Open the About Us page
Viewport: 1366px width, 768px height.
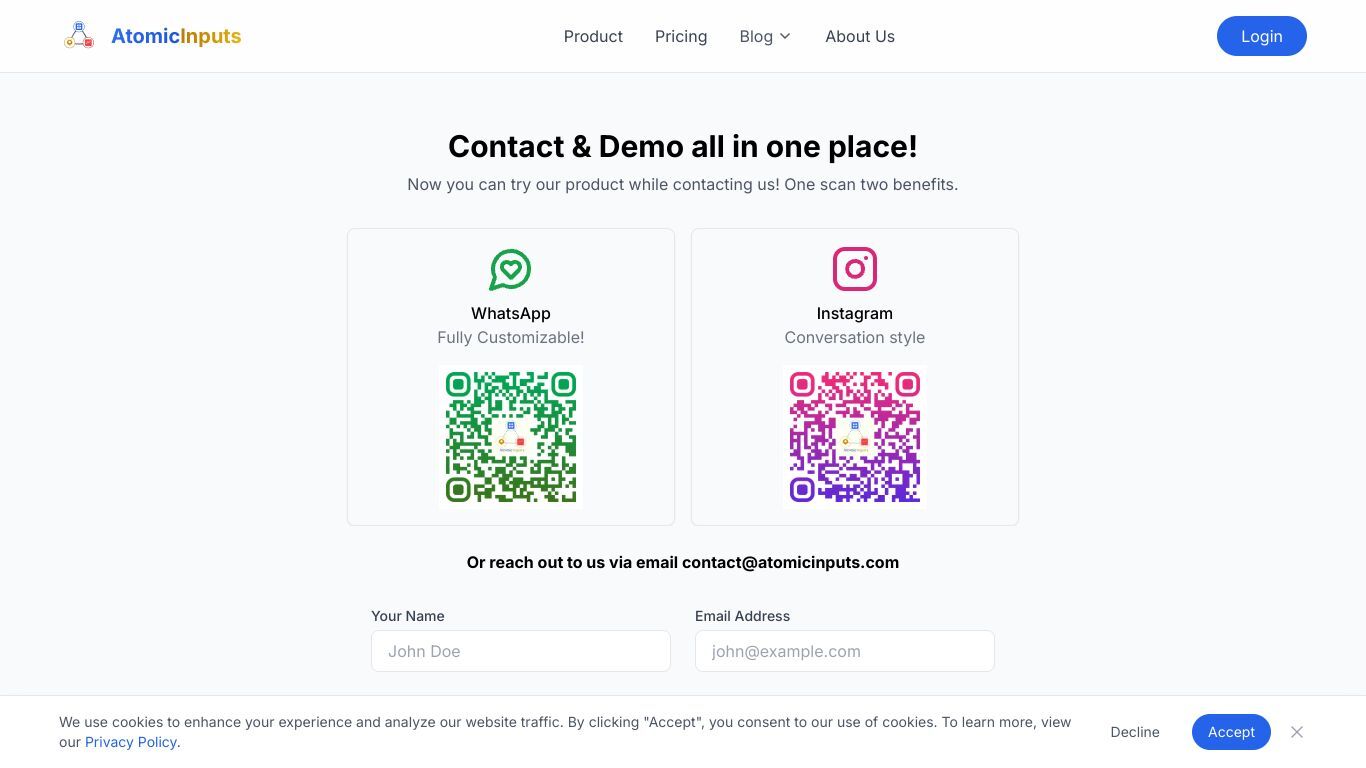[x=860, y=36]
